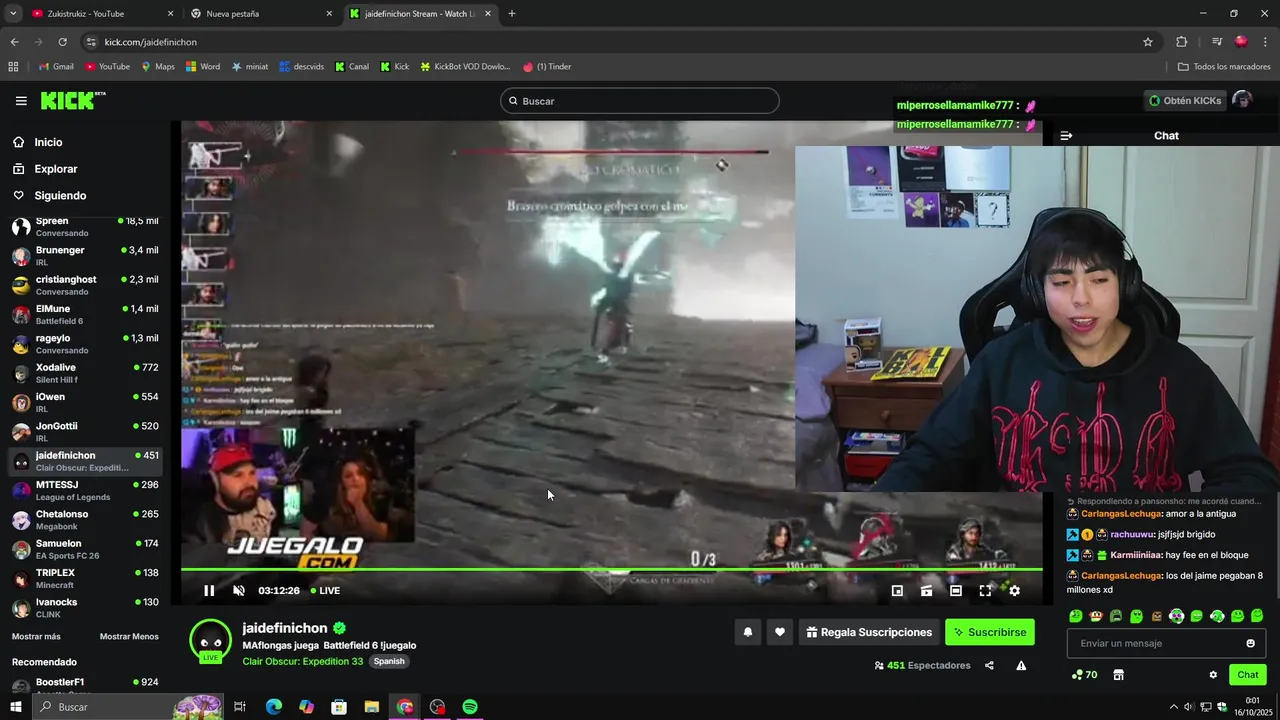
Task: Switch to Nueva pestaña tab
Action: tap(260, 14)
